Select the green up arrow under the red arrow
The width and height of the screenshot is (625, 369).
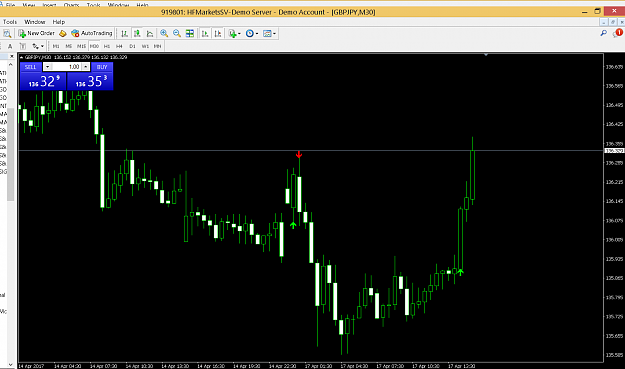tap(293, 225)
